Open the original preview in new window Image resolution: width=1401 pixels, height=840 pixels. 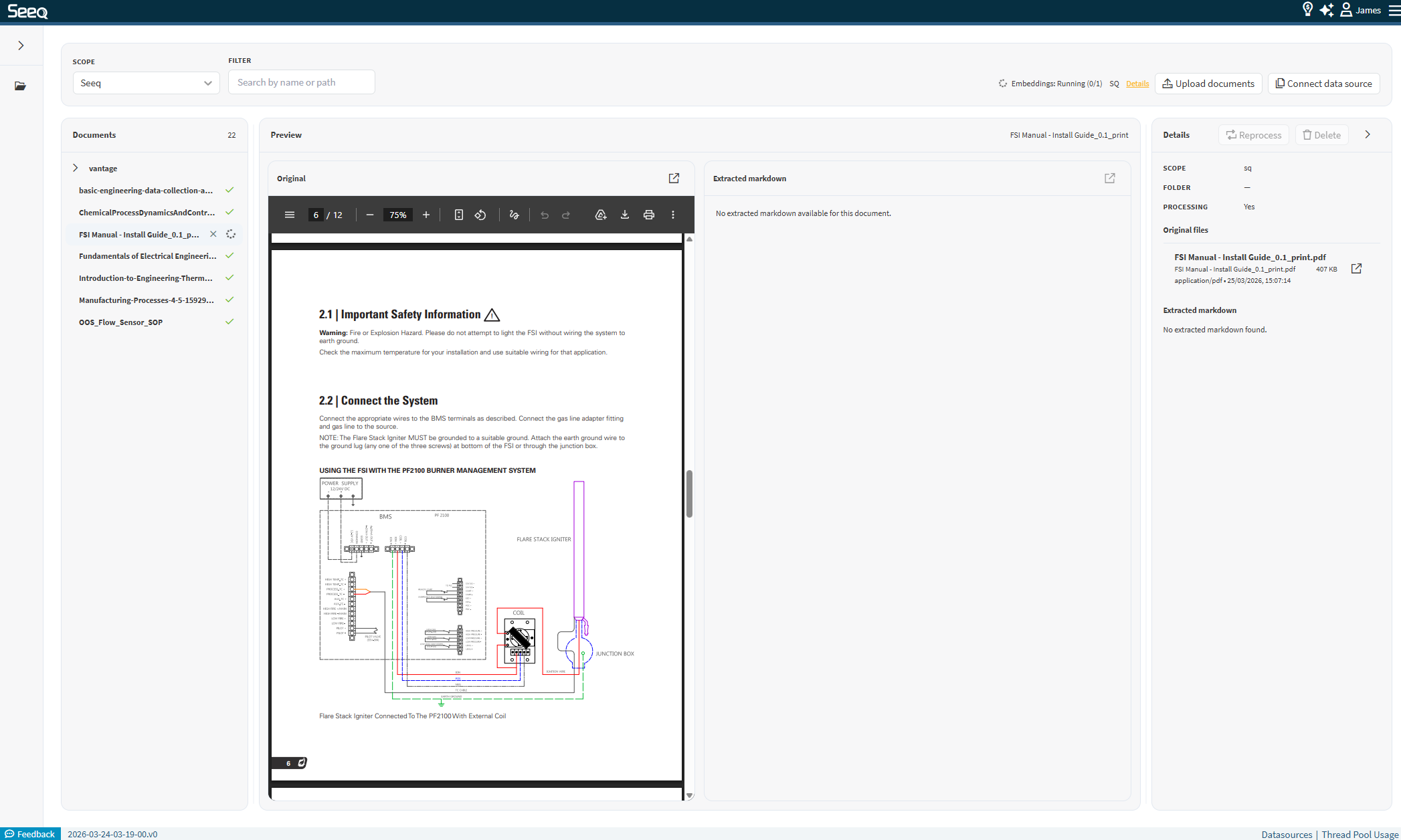click(674, 179)
